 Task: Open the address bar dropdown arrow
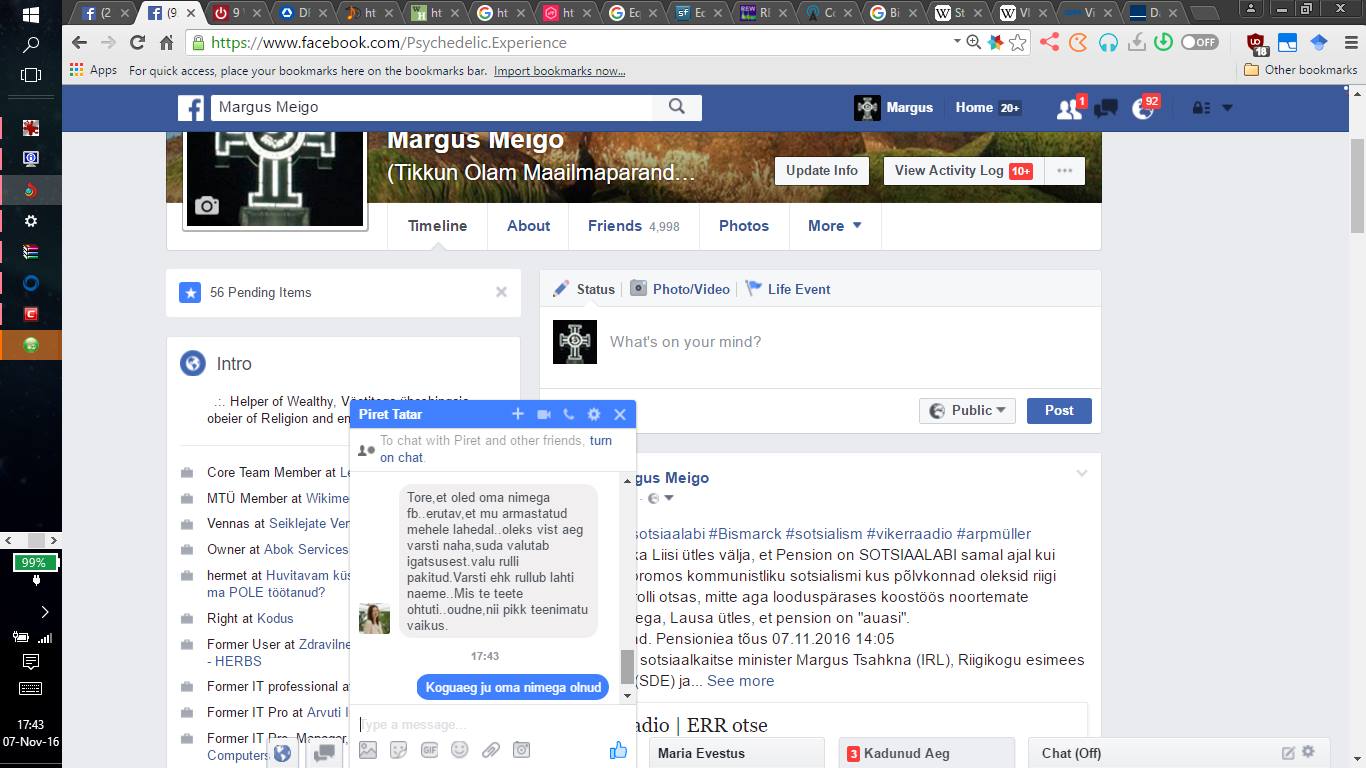956,43
